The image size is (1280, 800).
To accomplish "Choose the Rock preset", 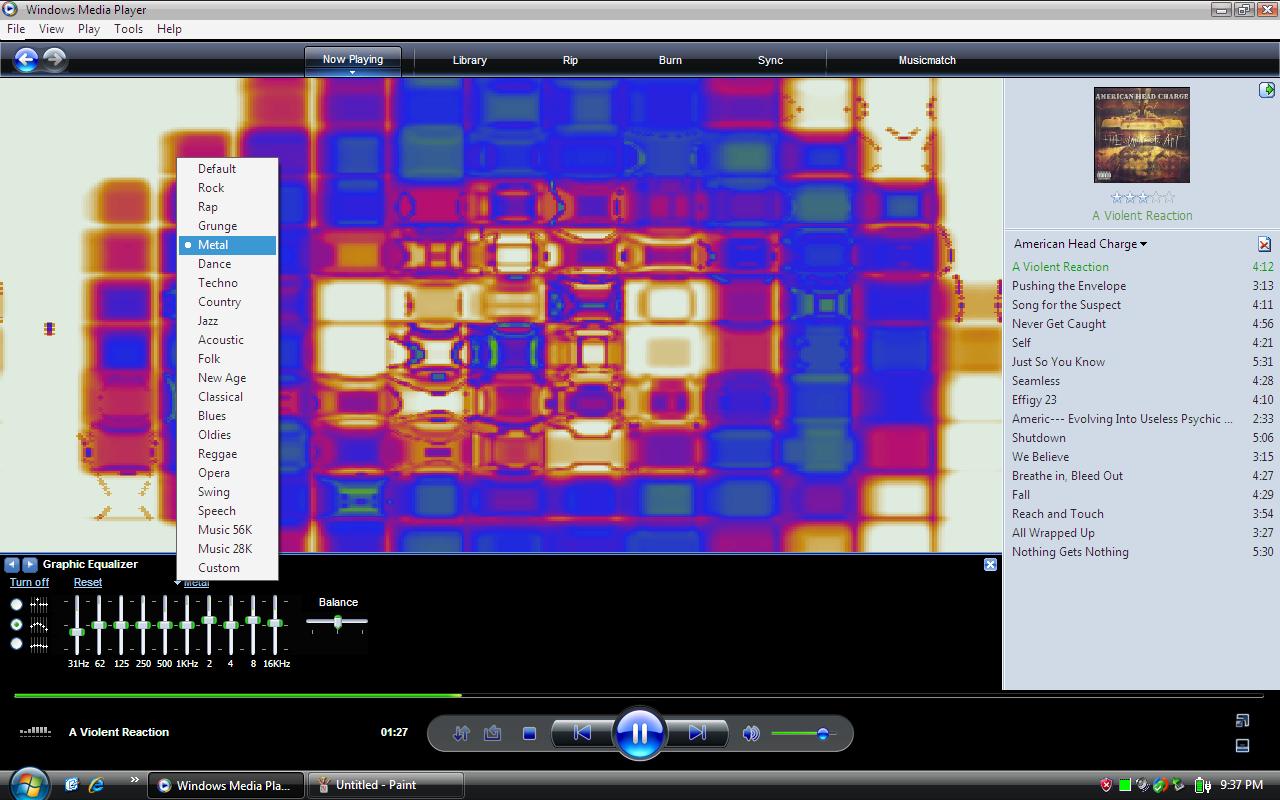I will tap(227, 188).
